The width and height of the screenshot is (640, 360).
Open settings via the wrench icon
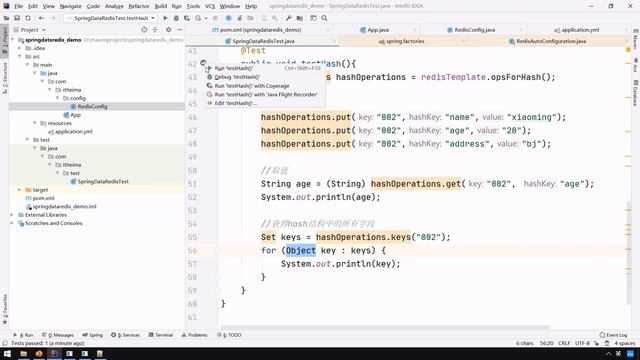pos(289,18)
